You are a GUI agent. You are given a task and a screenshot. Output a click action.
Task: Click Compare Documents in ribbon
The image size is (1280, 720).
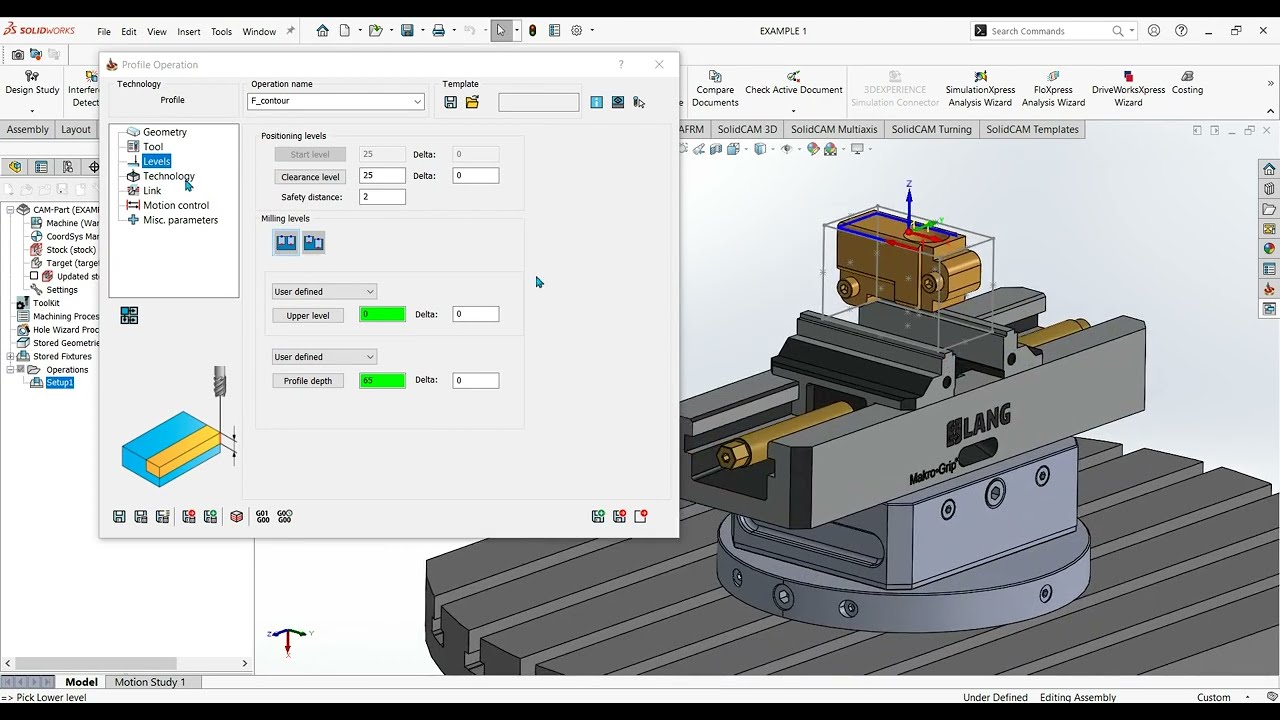(715, 89)
